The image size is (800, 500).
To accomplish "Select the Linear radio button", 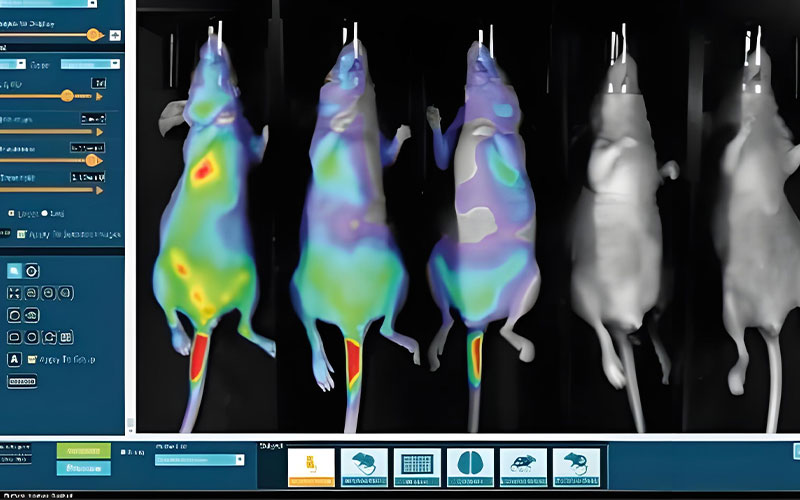I will [11, 213].
